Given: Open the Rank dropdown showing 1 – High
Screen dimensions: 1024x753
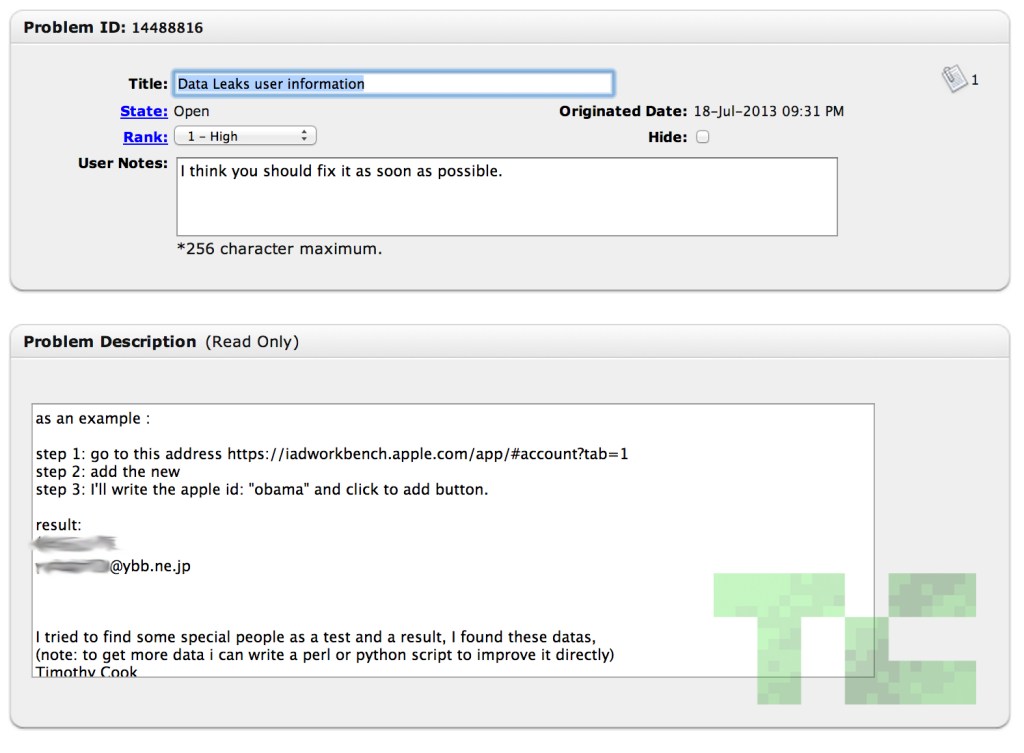Looking at the screenshot, I should point(245,136).
